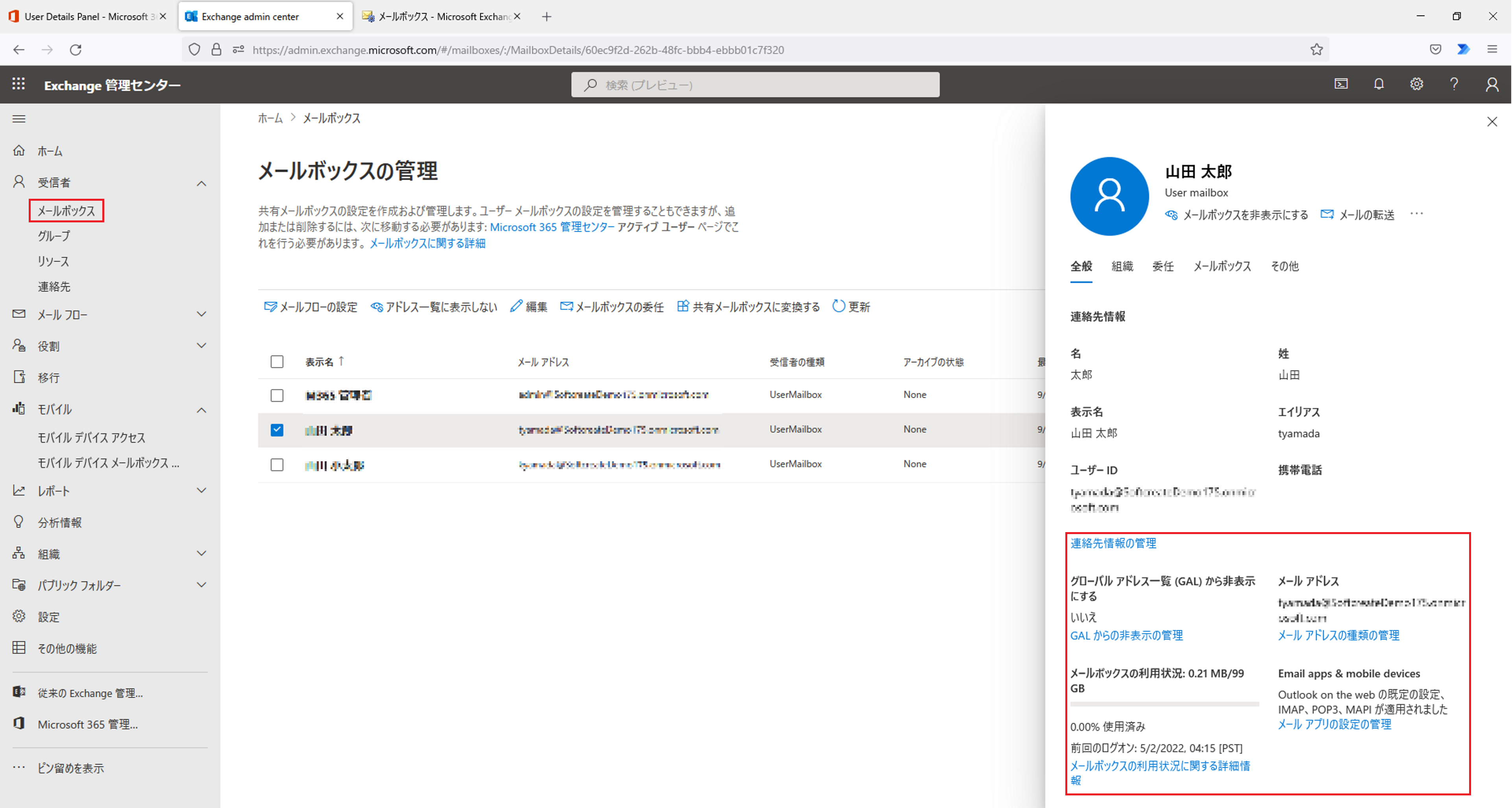Open メール アプリの設定の管理 link
Image resolution: width=1512 pixels, height=808 pixels.
[1334, 725]
